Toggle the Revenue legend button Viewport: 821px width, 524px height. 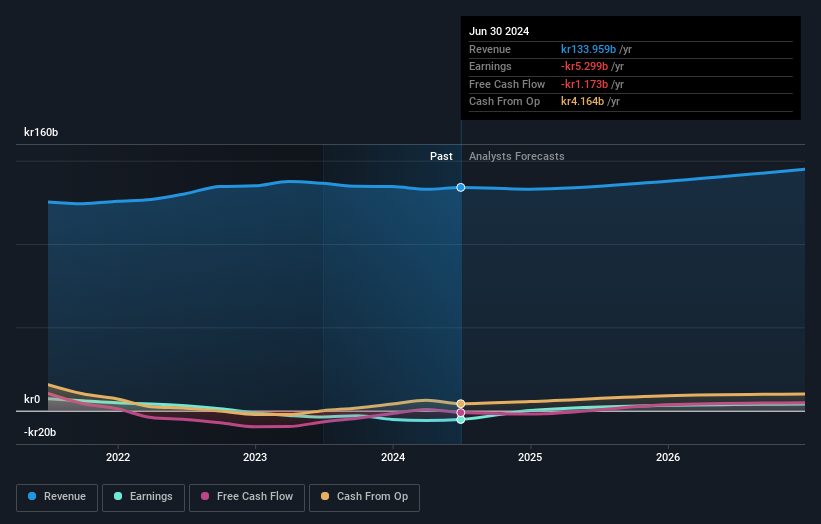(57, 497)
